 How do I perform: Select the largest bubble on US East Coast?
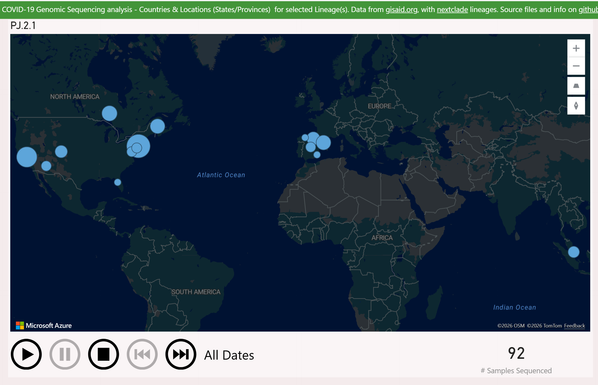tap(138, 146)
